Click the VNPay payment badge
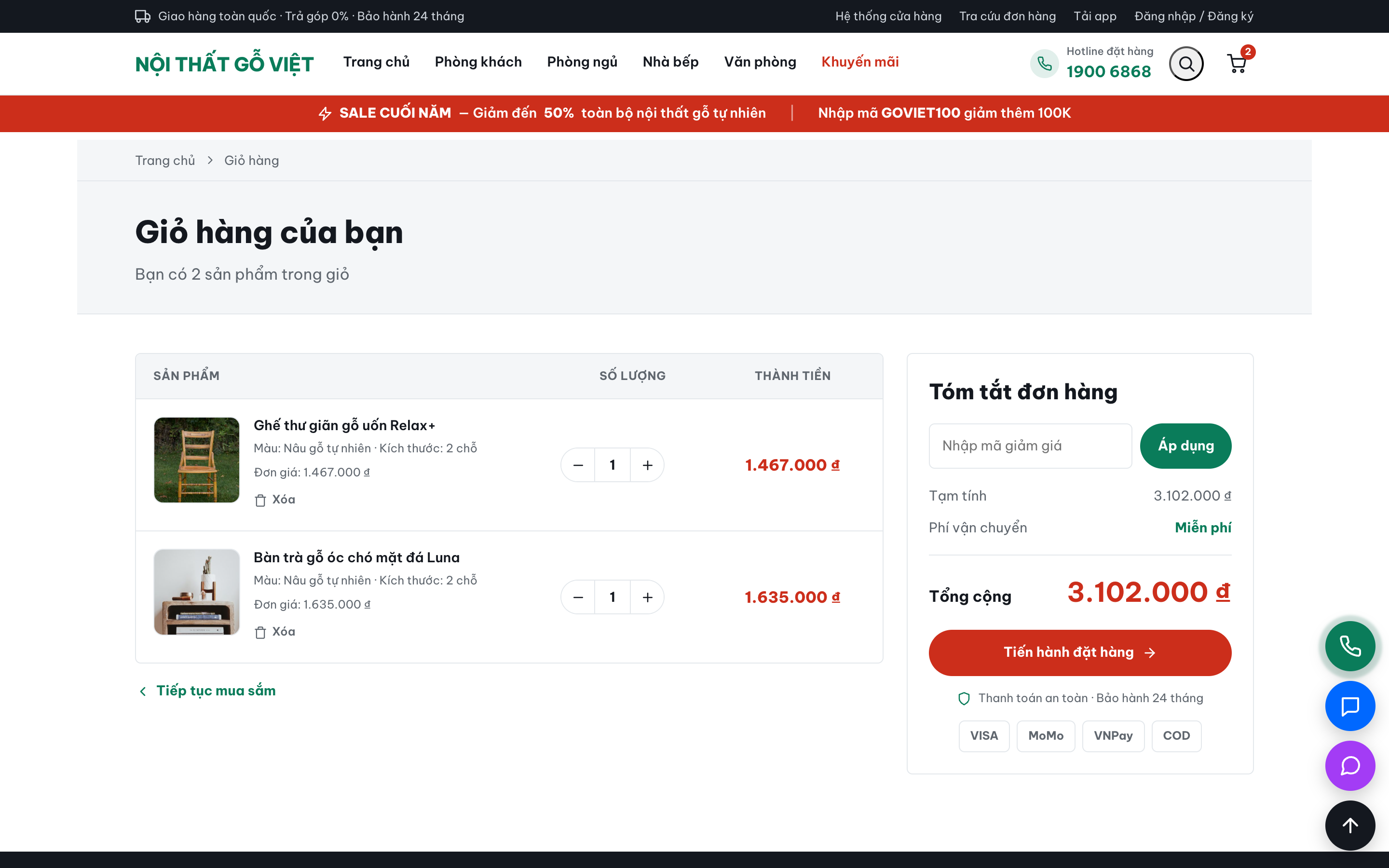 (1113, 736)
